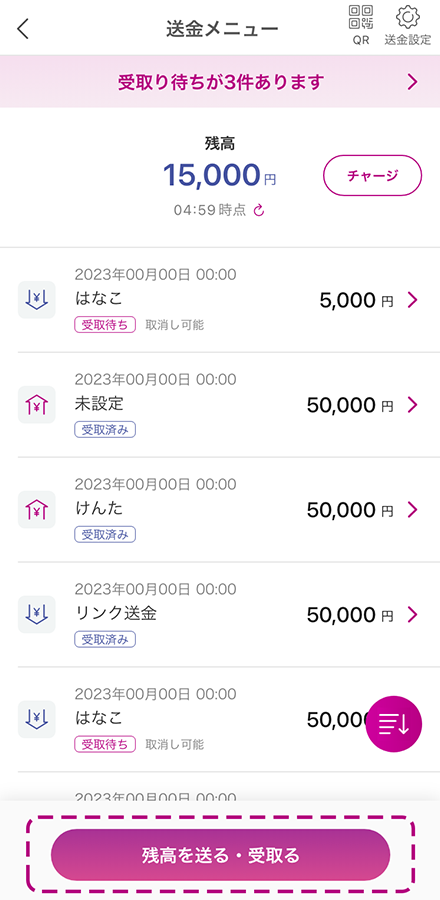Open details chevron for 5,000 円 transaction
Viewport: 440px width, 900px height.
click(x=412, y=300)
